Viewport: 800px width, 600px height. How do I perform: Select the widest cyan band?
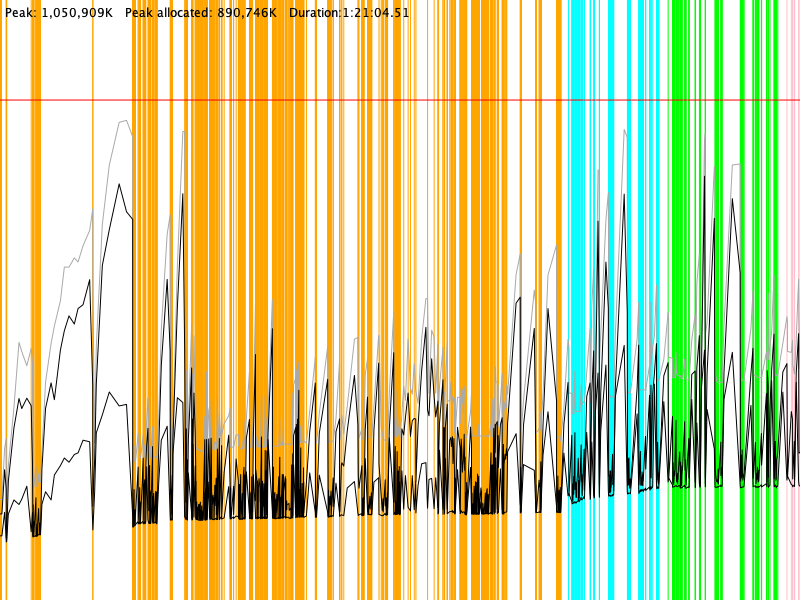(x=577, y=300)
